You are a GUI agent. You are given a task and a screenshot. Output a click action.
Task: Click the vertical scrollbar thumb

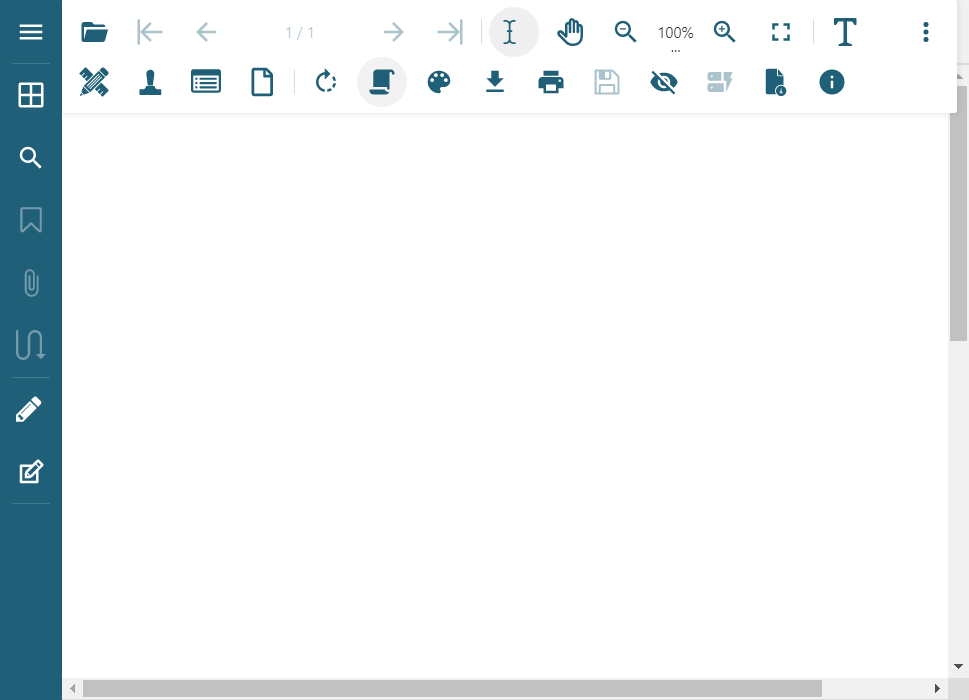click(958, 213)
